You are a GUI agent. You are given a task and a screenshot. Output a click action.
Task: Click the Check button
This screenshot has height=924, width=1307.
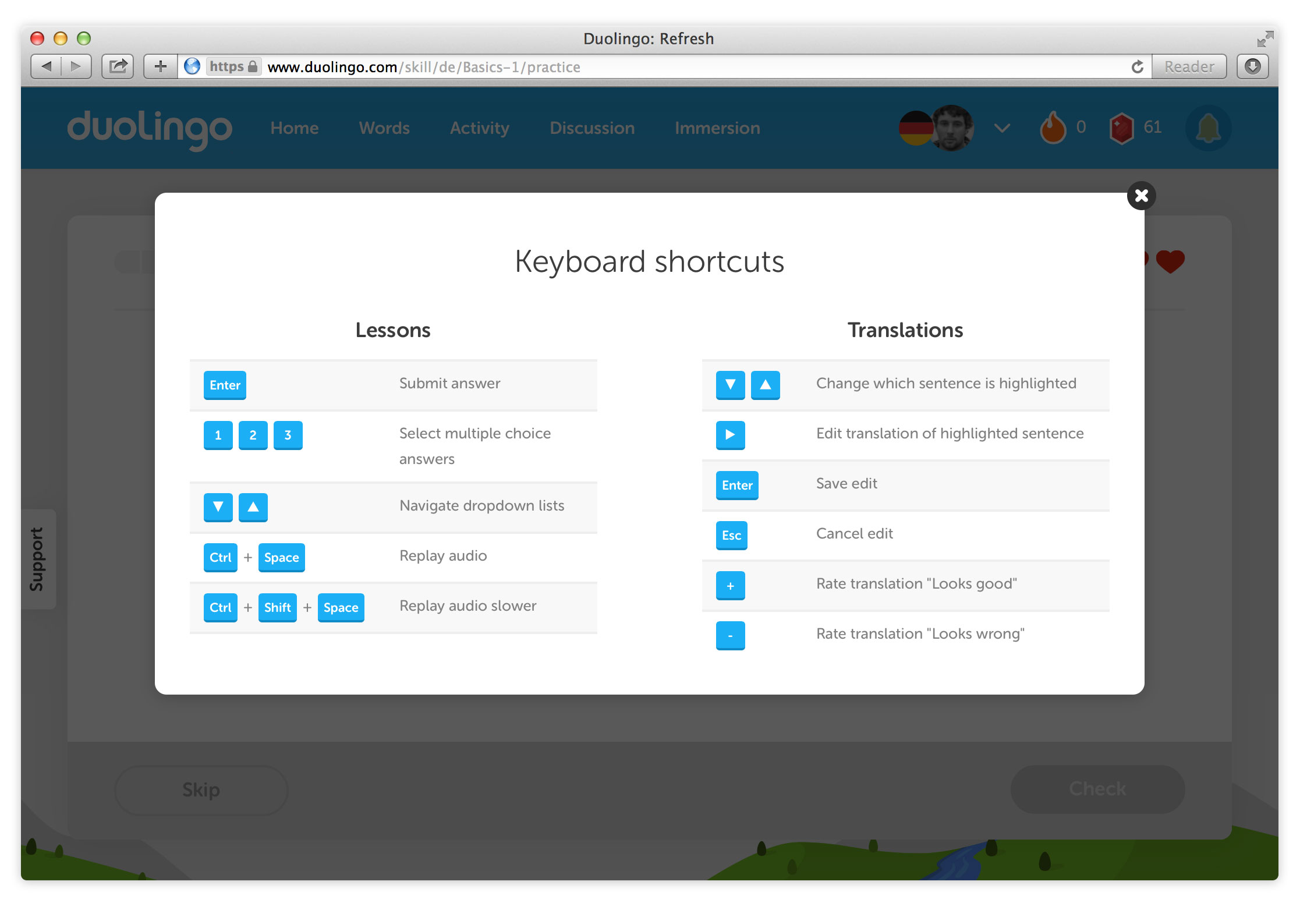point(1097,789)
